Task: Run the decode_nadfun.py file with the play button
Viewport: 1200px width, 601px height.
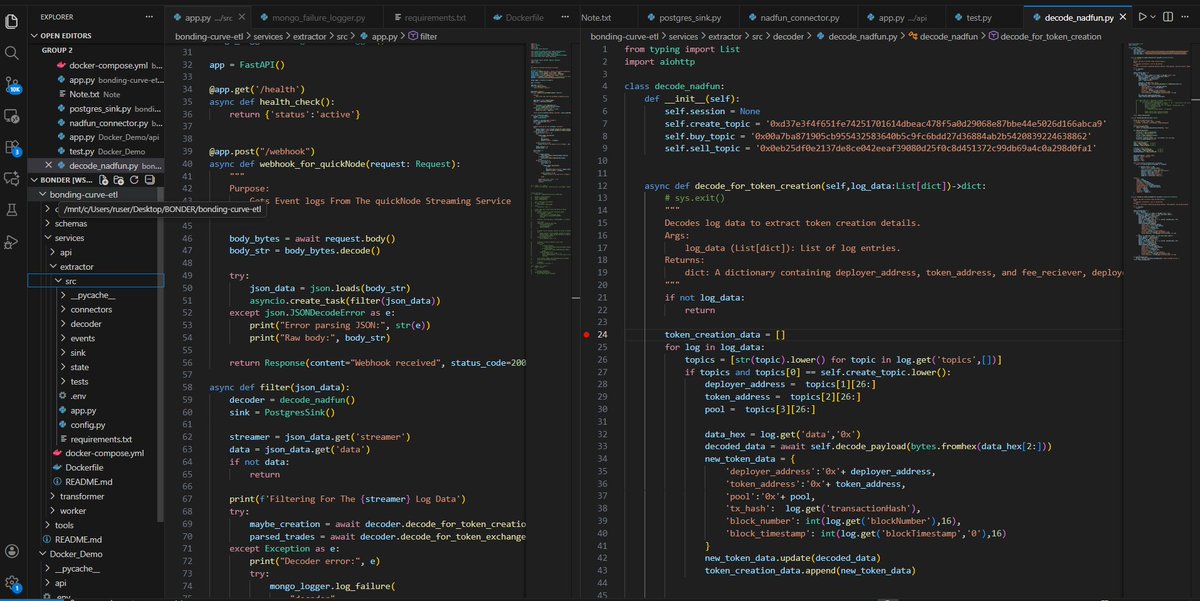Action: tap(1142, 17)
